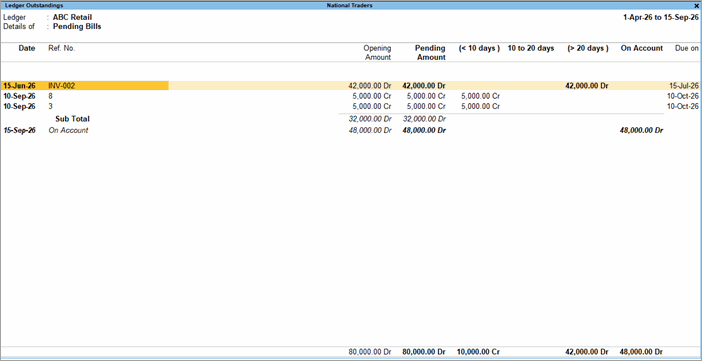702x361 pixels.
Task: Click the Ref. No. column header
Action: [62, 48]
